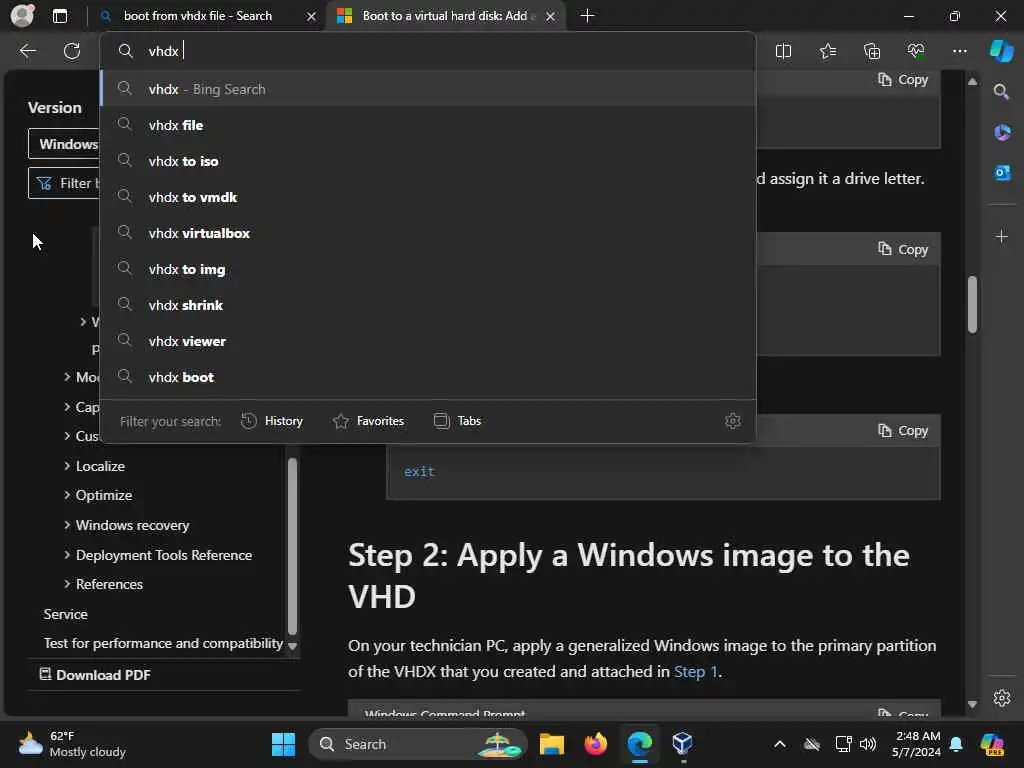Open VirtualBox from taskbar
The width and height of the screenshot is (1024, 768).
[682, 744]
